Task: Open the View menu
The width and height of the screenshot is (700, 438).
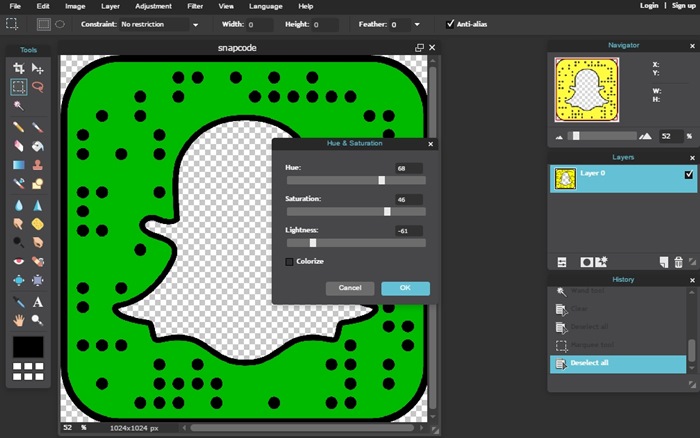Action: tap(226, 6)
